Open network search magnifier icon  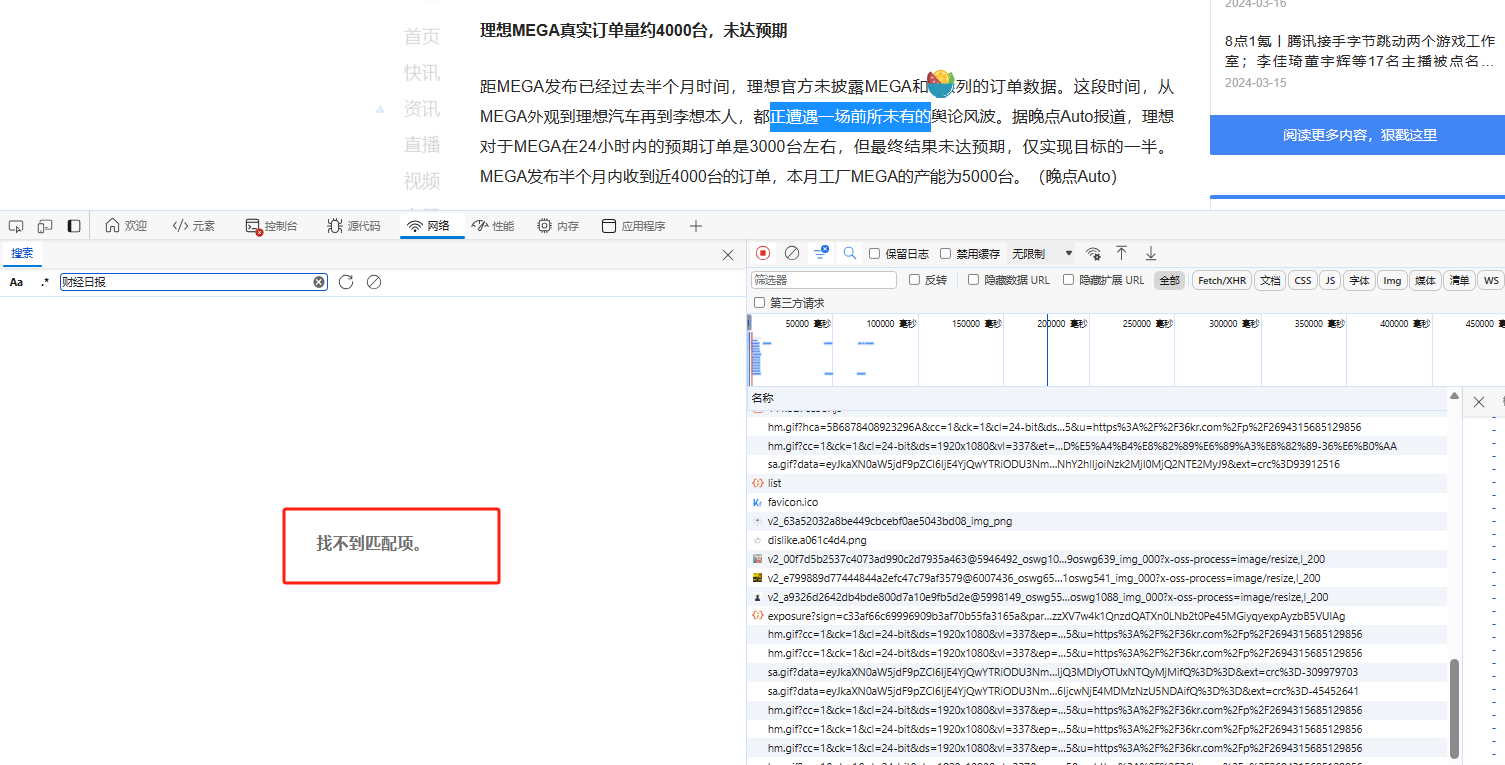pyautogui.click(x=850, y=254)
